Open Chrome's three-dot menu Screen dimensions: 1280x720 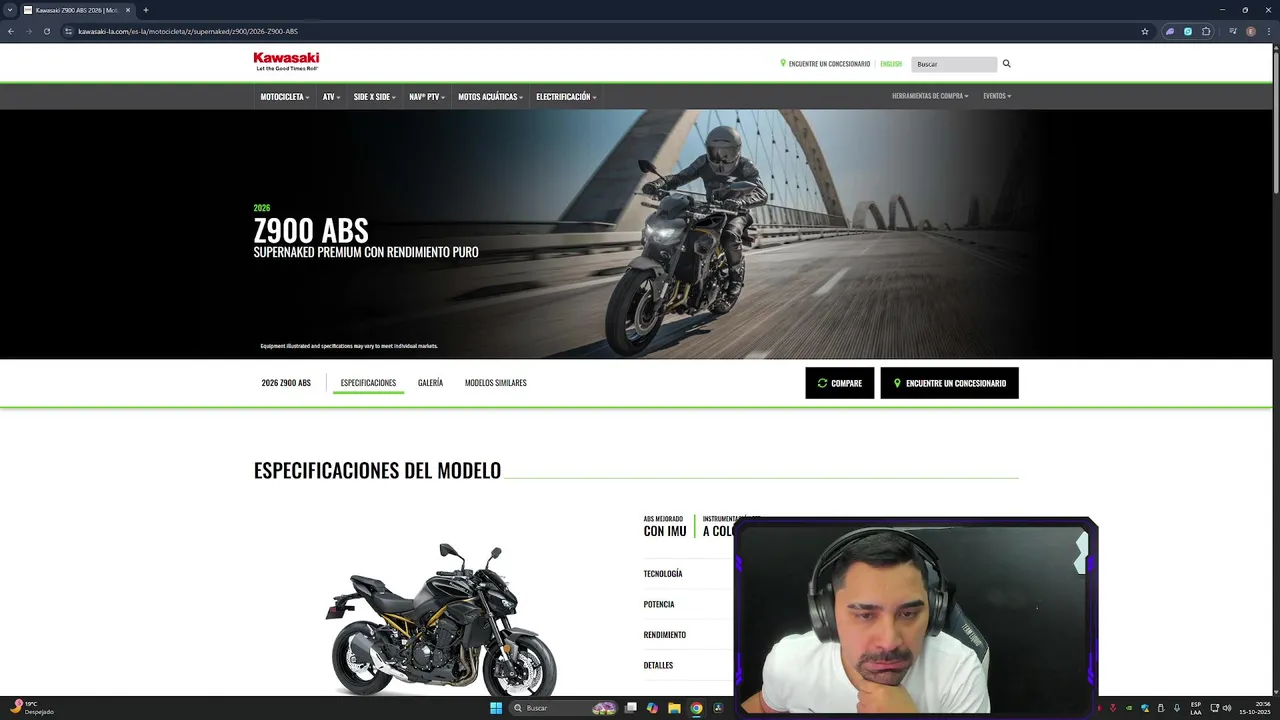click(1268, 31)
